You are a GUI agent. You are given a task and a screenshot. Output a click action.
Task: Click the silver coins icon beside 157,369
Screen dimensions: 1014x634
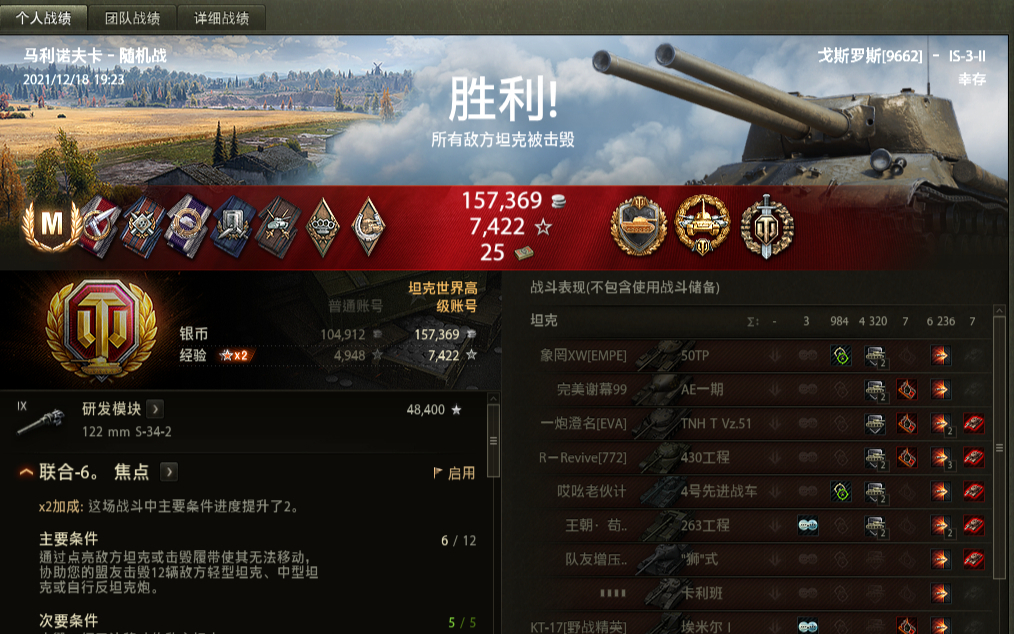pos(558,201)
